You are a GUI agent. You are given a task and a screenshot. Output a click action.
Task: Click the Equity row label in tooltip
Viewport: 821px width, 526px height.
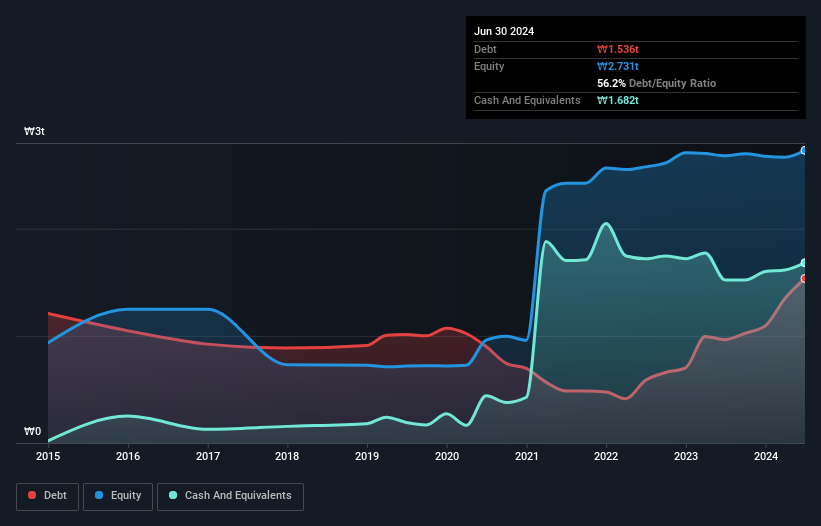pos(489,66)
